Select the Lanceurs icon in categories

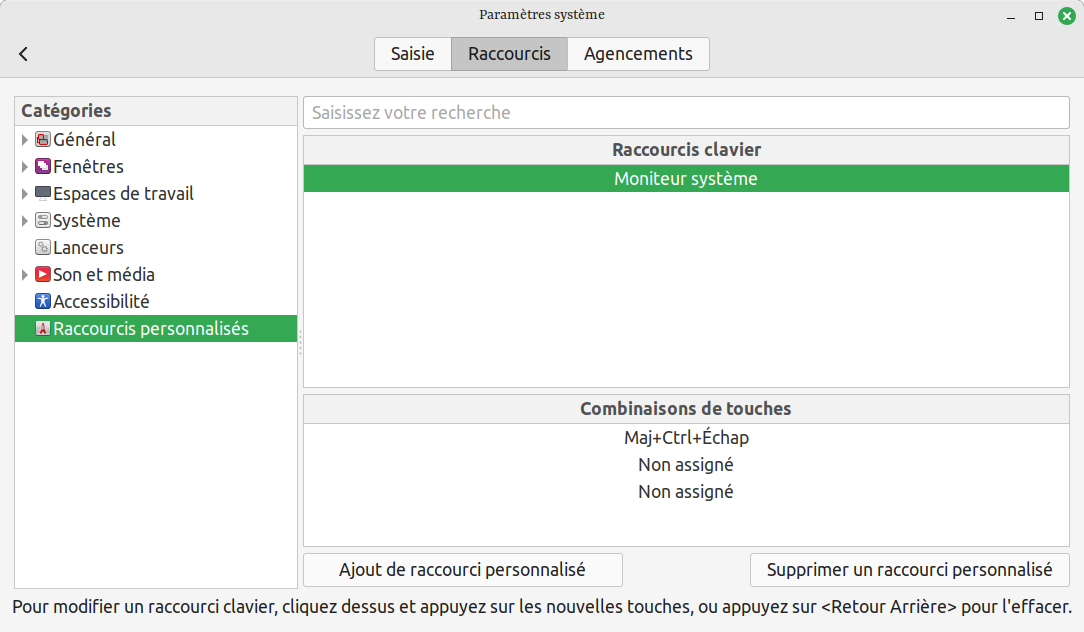click(43, 248)
